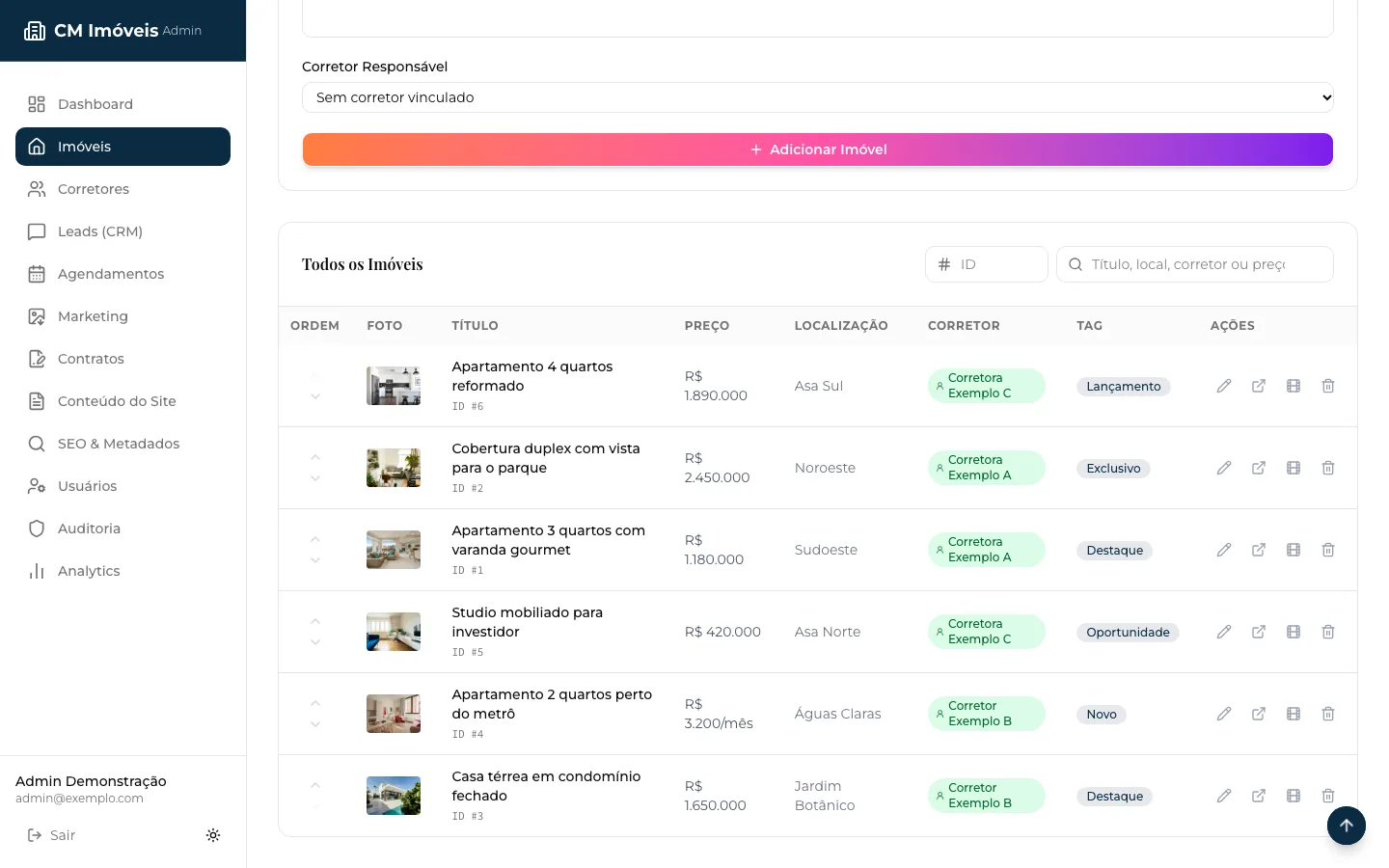Move Apartamento 3 quartos listing down

[315, 560]
